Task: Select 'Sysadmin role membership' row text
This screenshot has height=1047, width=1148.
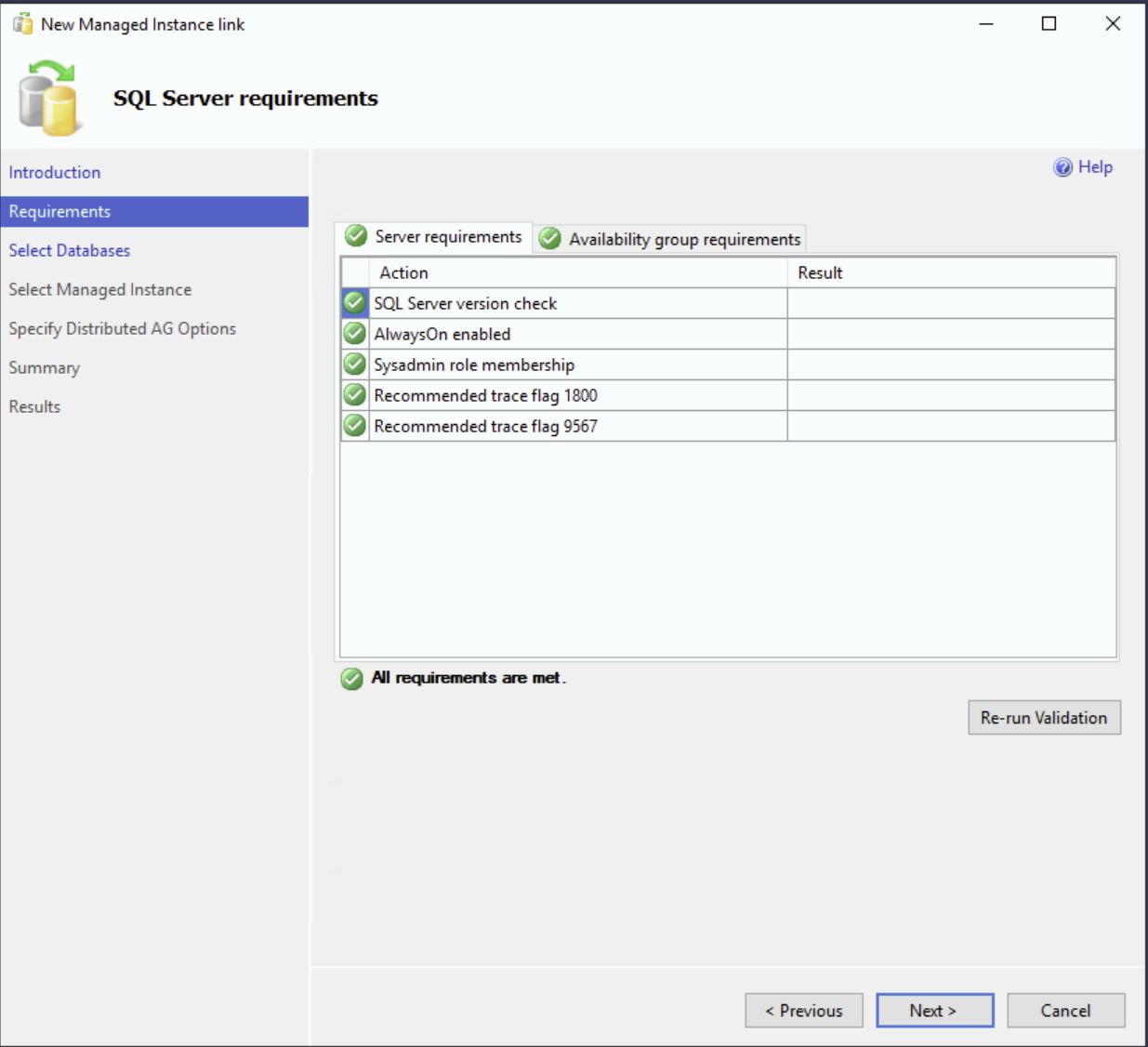Action: pos(474,364)
